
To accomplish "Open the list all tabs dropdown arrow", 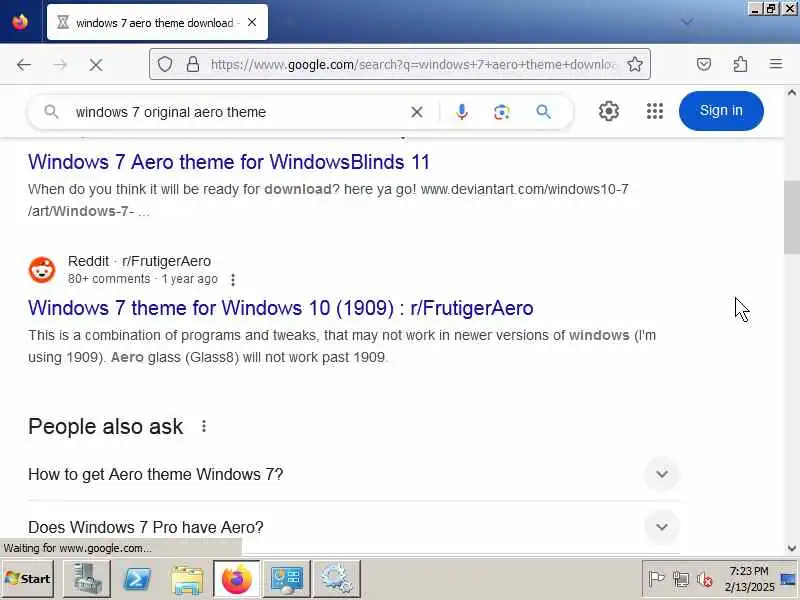I will (687, 22).
